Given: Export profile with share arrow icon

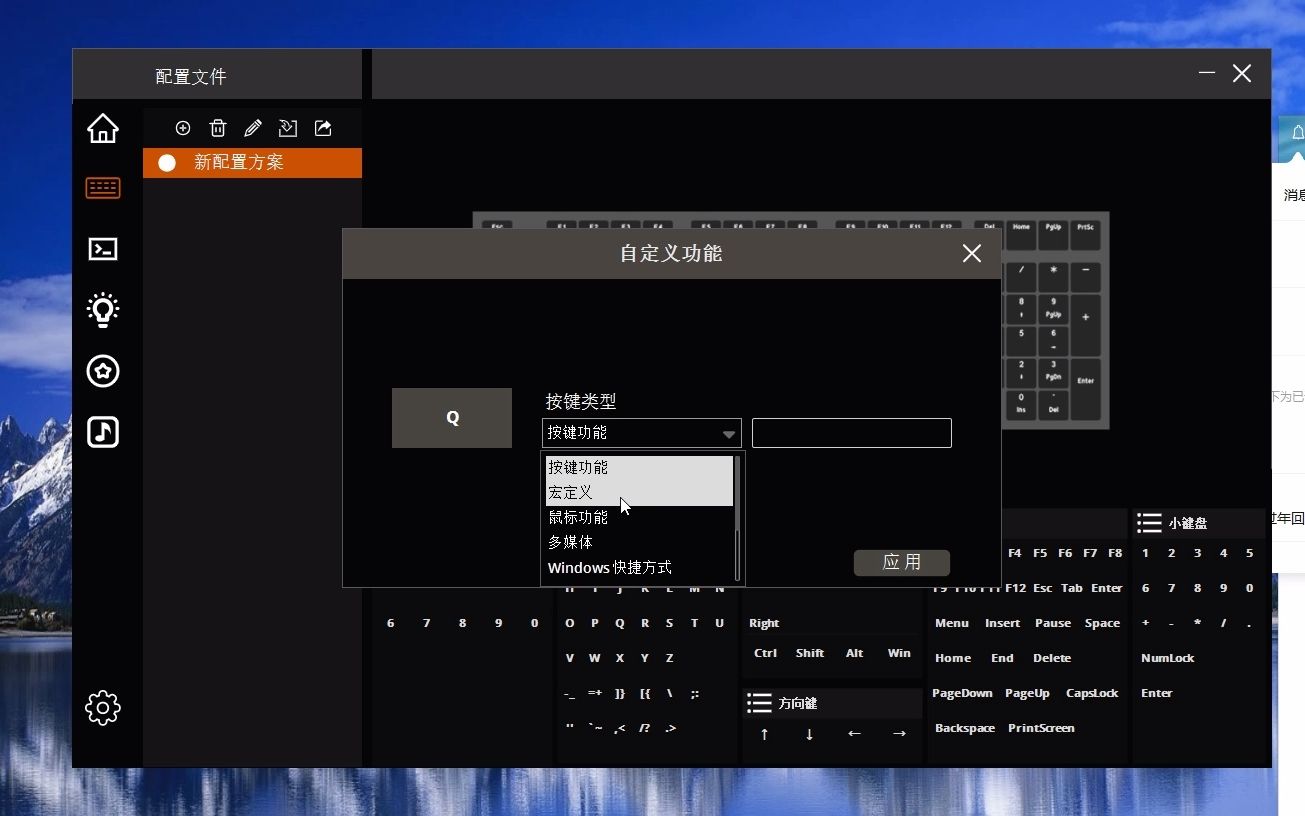Looking at the screenshot, I should pos(323,128).
